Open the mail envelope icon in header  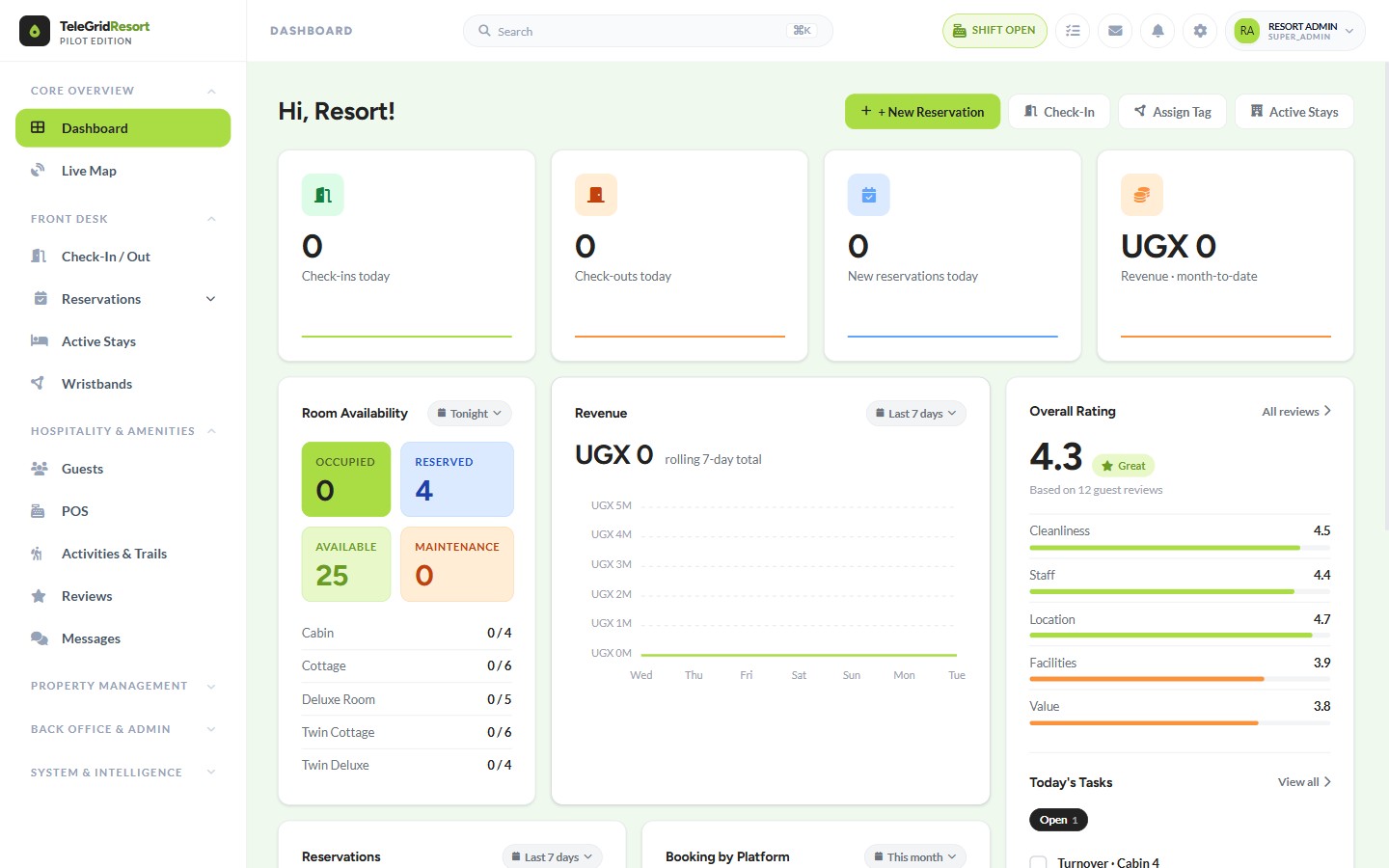click(x=1115, y=31)
